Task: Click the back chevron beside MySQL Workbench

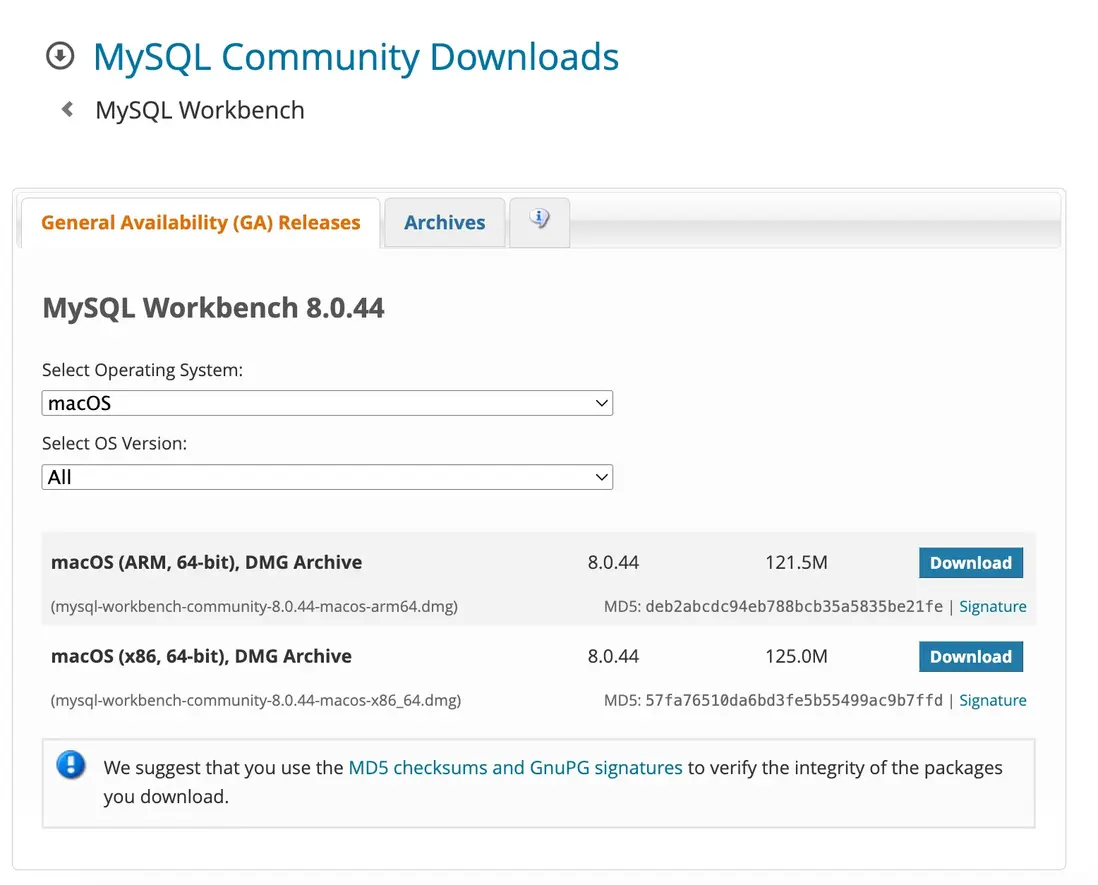Action: (x=67, y=109)
